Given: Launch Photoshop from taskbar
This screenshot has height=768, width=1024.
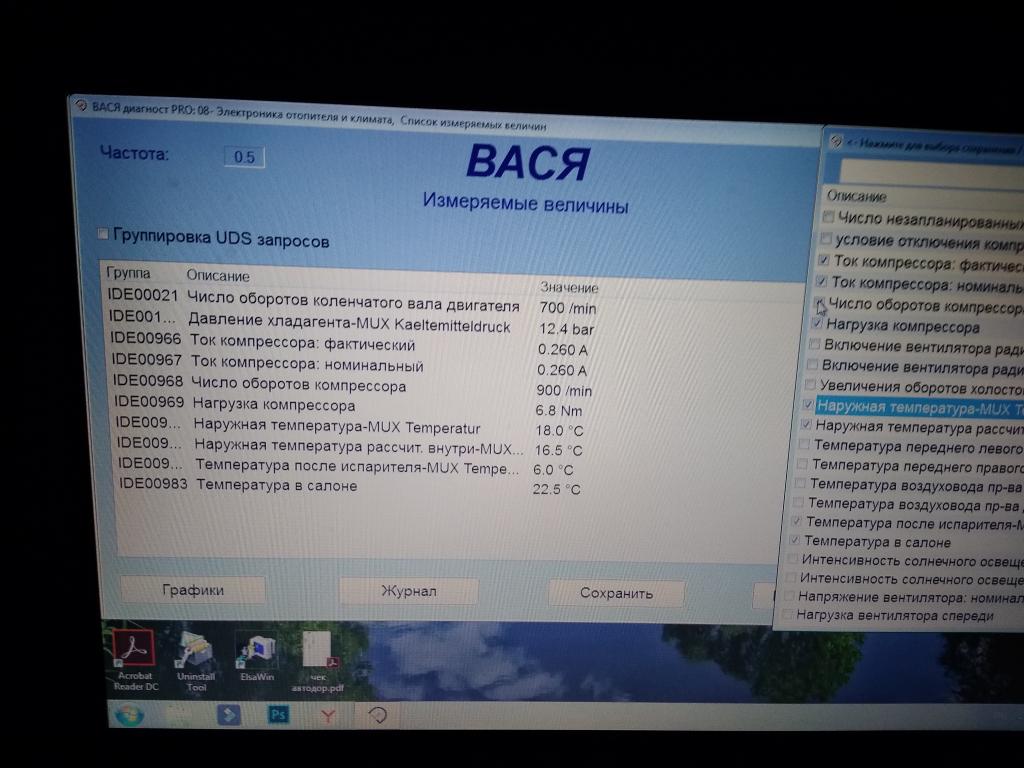Looking at the screenshot, I should click(x=278, y=714).
